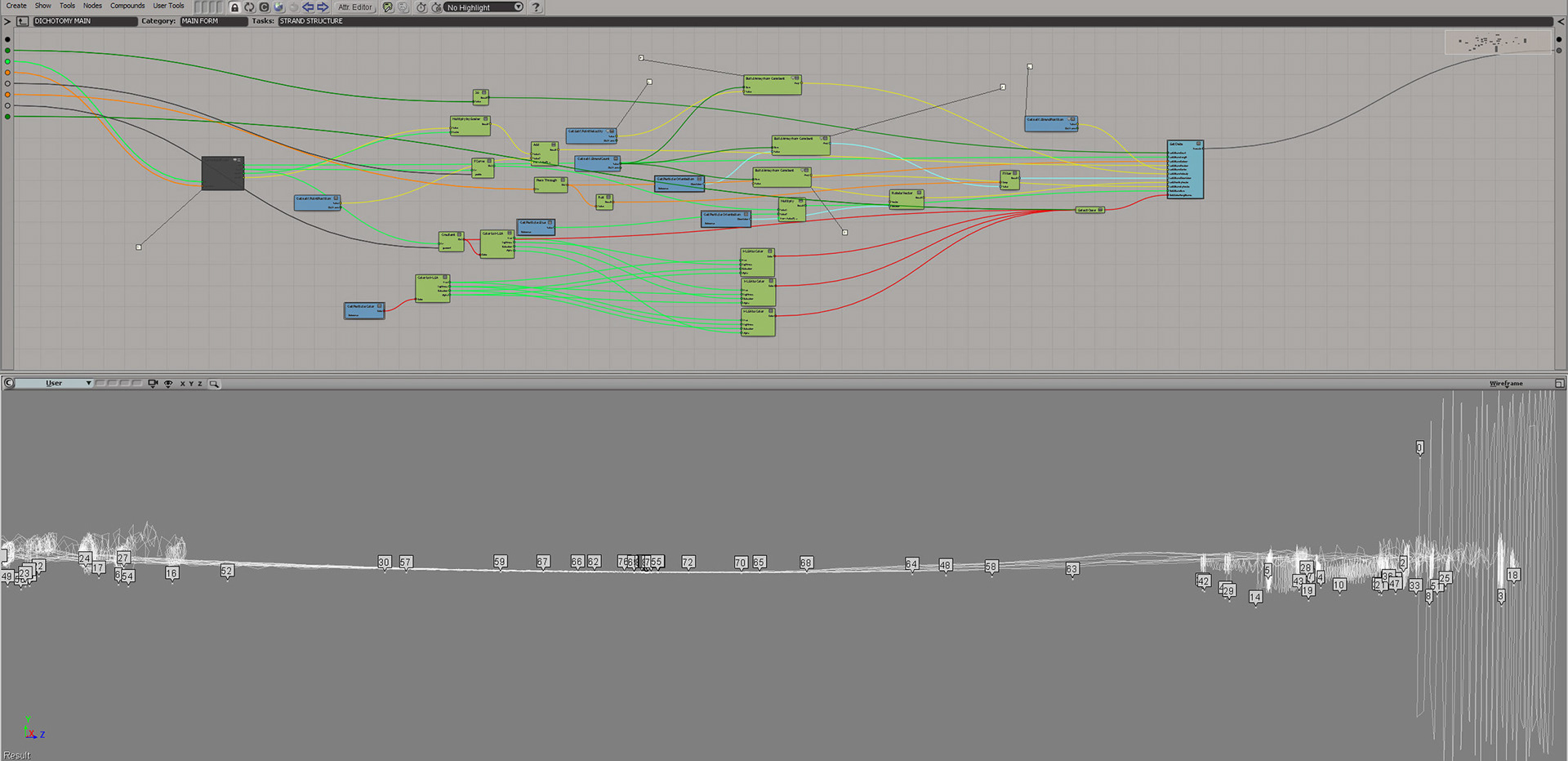The image size is (1568, 761).
Task: Click the MAIN FORM category field
Action: [214, 21]
